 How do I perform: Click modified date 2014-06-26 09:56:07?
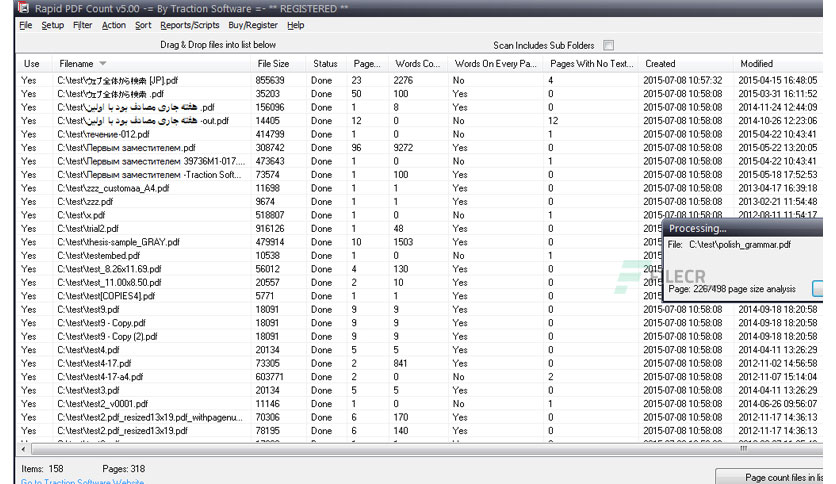(777, 404)
